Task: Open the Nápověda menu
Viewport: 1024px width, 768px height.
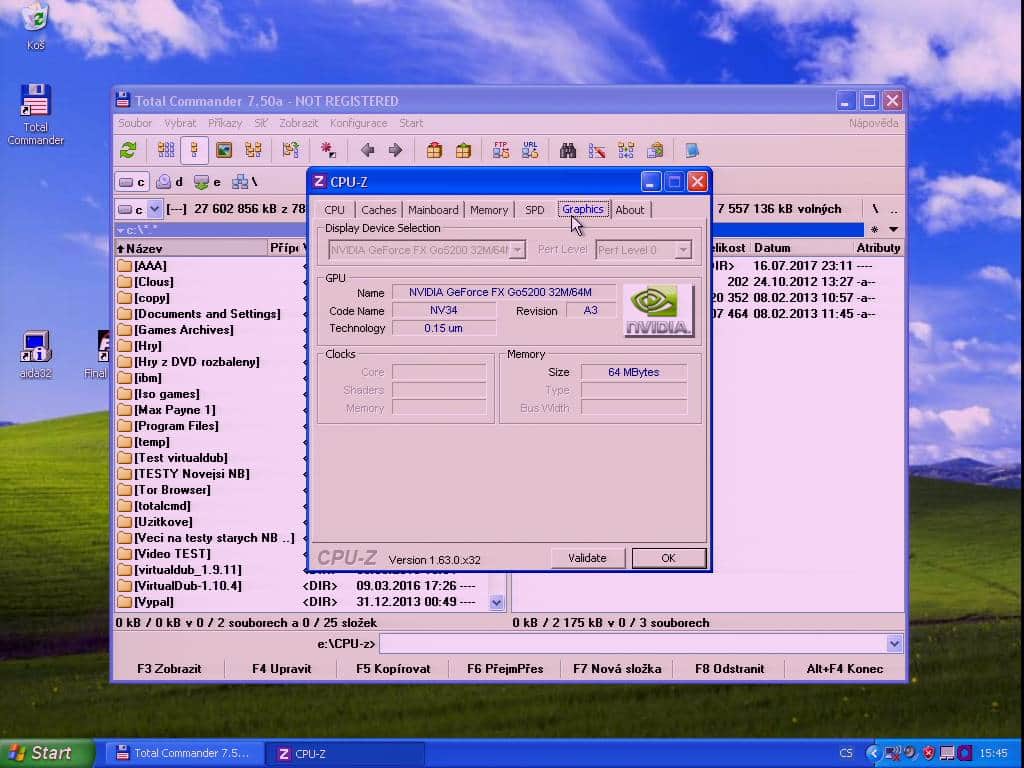Action: pyautogui.click(x=873, y=123)
